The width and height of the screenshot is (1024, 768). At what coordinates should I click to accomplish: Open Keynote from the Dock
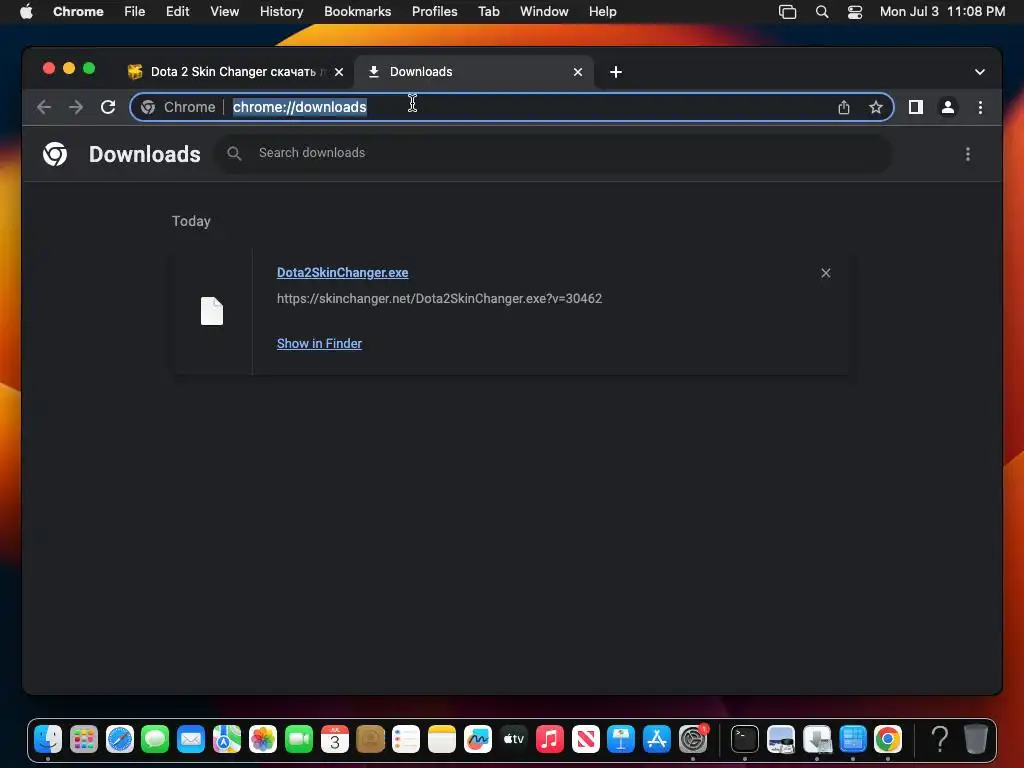(x=620, y=739)
